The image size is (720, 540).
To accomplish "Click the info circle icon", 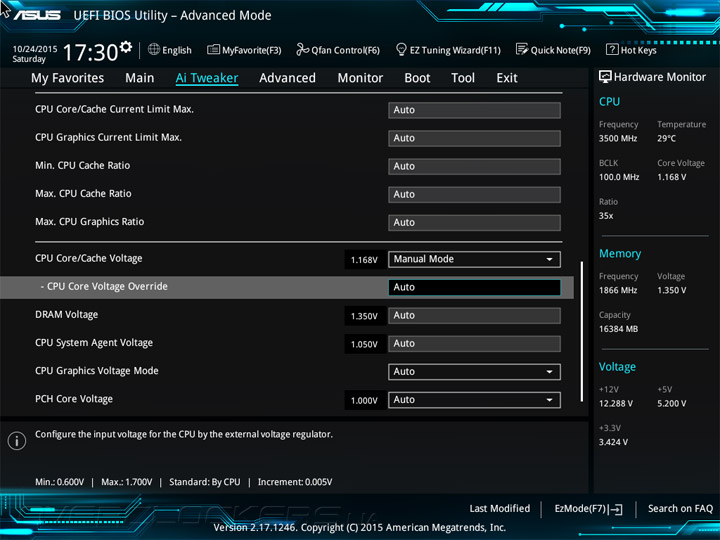I will 17,441.
